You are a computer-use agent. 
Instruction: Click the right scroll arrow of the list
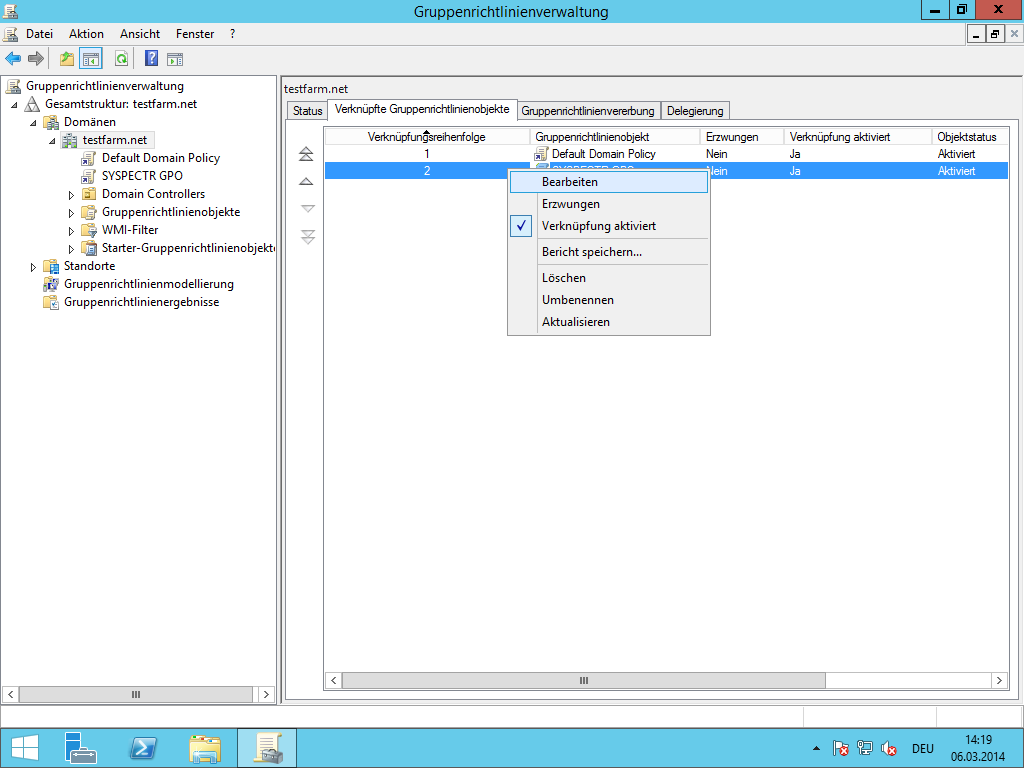999,680
